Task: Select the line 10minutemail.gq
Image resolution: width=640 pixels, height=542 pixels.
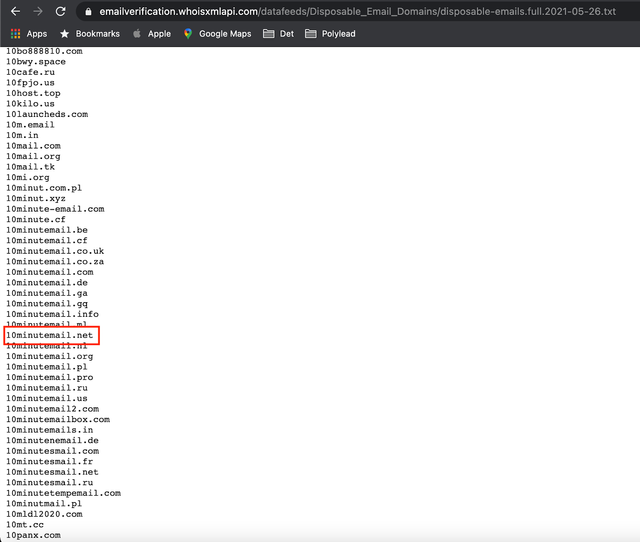Action: click(47, 304)
